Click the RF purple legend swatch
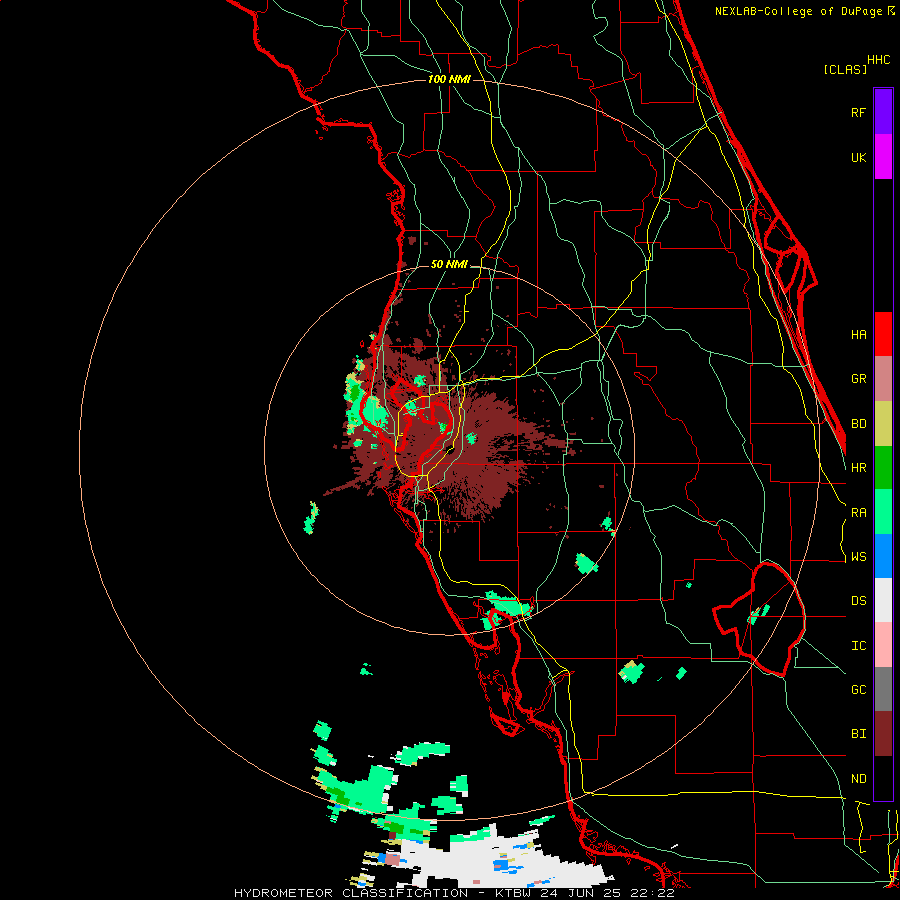 (883, 112)
